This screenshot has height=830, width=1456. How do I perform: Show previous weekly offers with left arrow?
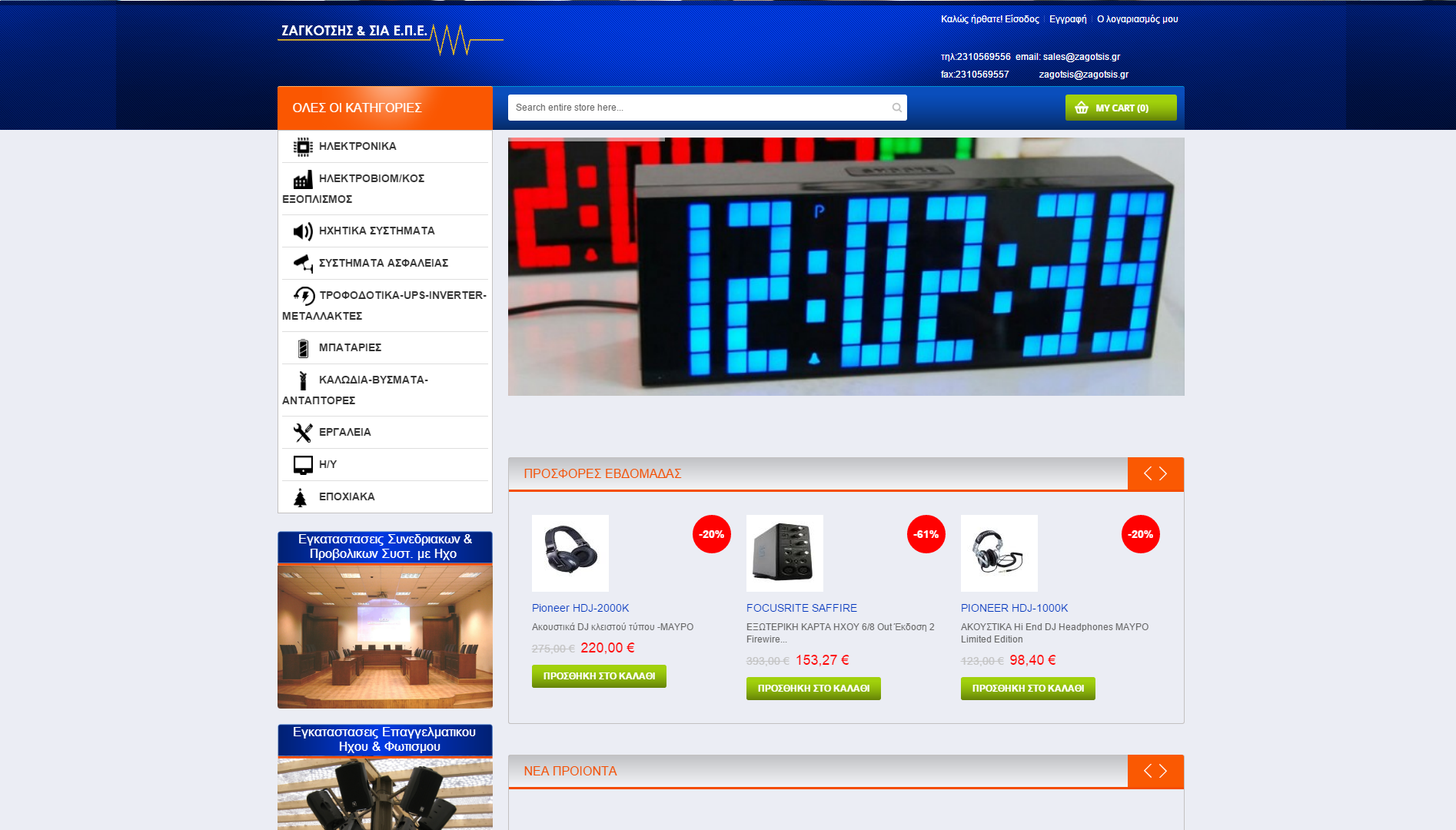1147,473
